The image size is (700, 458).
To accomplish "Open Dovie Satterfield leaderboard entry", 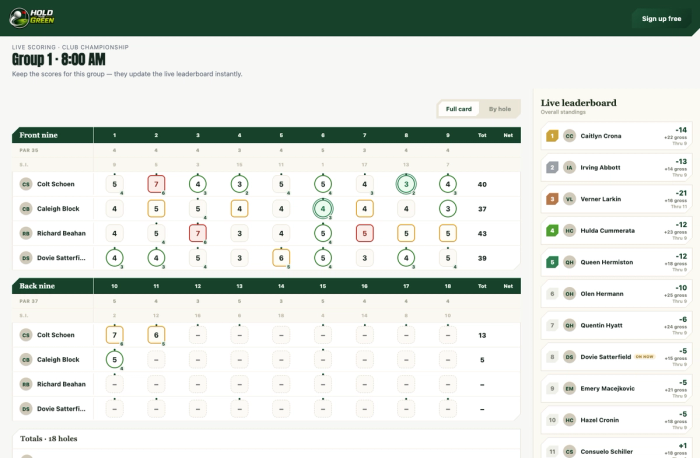I will tap(617, 357).
